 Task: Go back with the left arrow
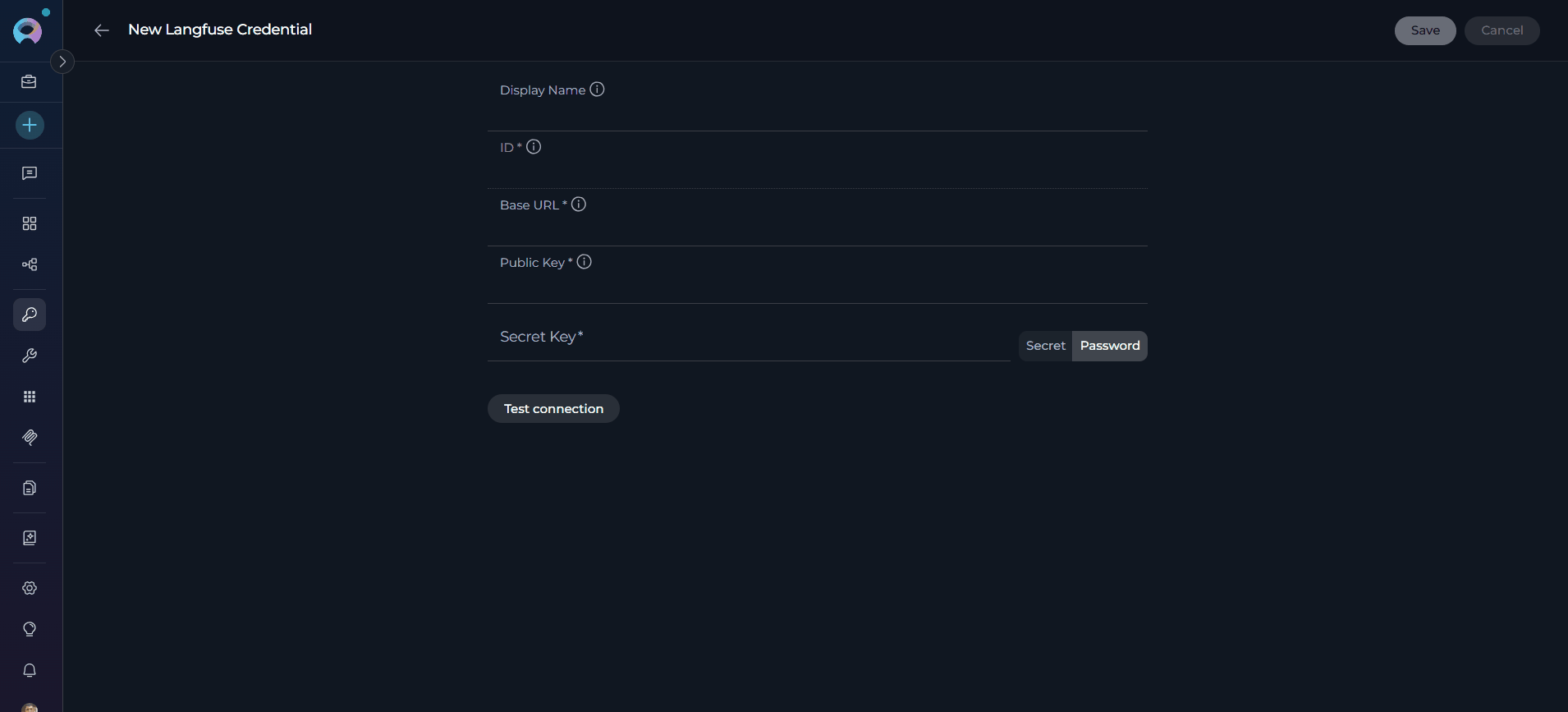click(102, 30)
